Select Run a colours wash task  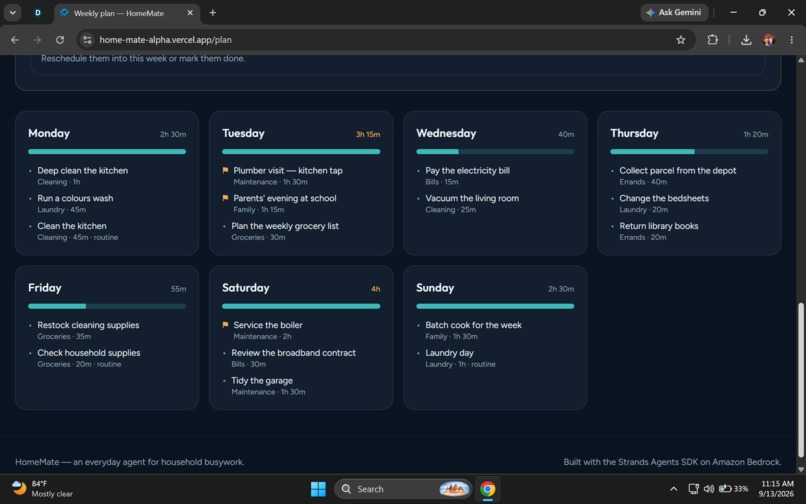pyautogui.click(x=75, y=198)
